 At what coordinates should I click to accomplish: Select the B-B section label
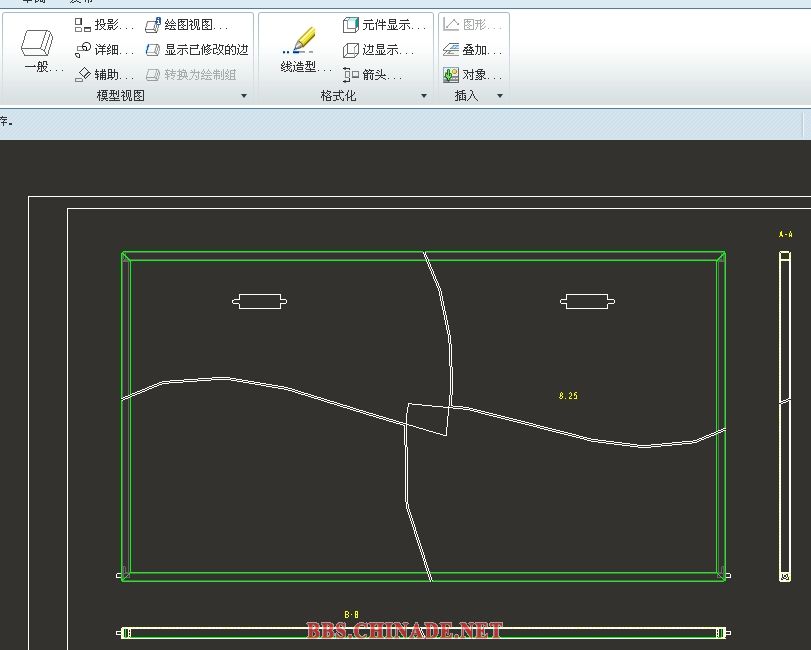click(351, 614)
